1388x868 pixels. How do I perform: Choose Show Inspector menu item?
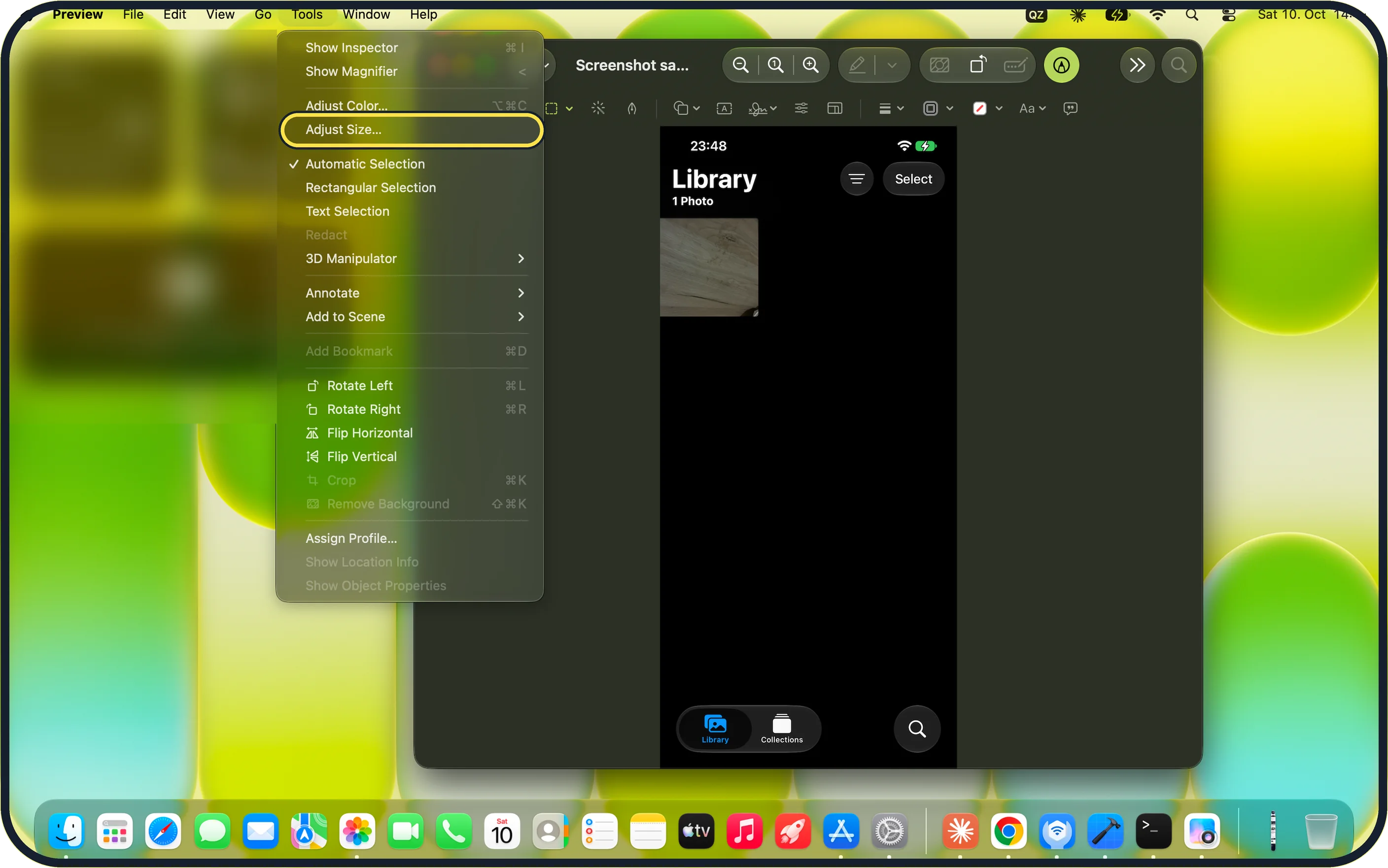click(411, 48)
